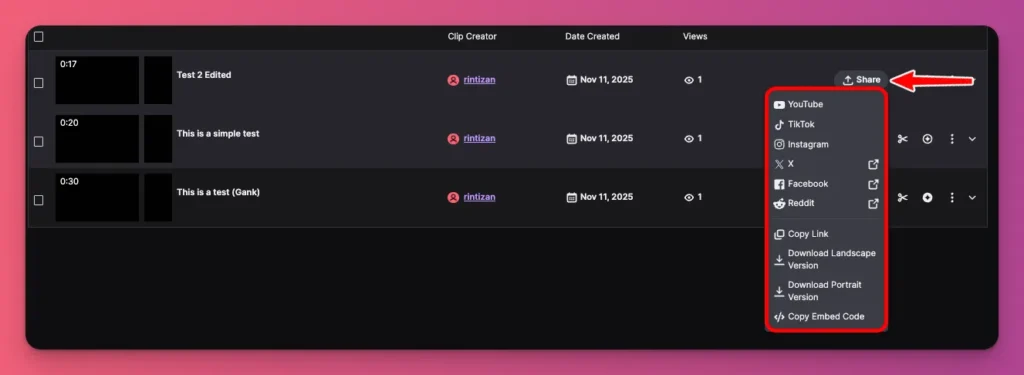This screenshot has width=1024, height=375.
Task: Open the portrait thumbnail of This is a test (Gank)
Action: point(158,197)
